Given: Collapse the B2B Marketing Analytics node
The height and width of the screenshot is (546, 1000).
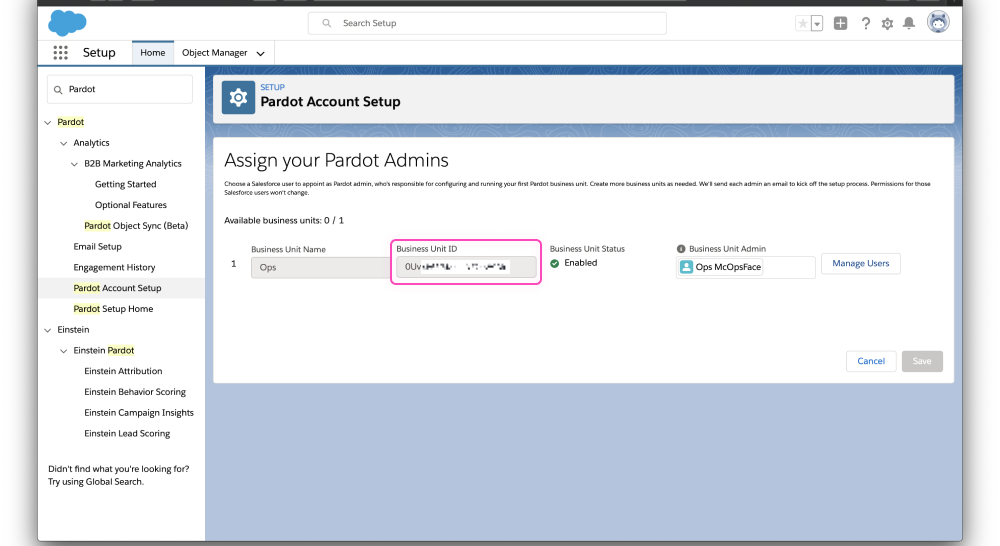Looking at the screenshot, I should [x=73, y=164].
